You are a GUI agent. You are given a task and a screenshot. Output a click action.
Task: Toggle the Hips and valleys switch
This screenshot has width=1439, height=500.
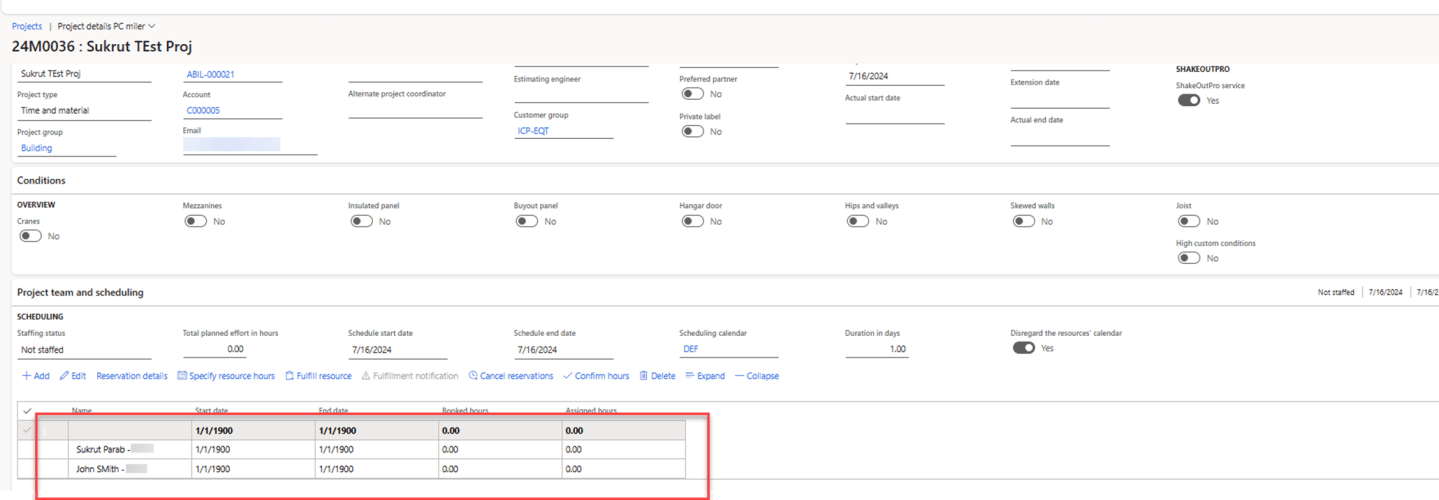858,221
